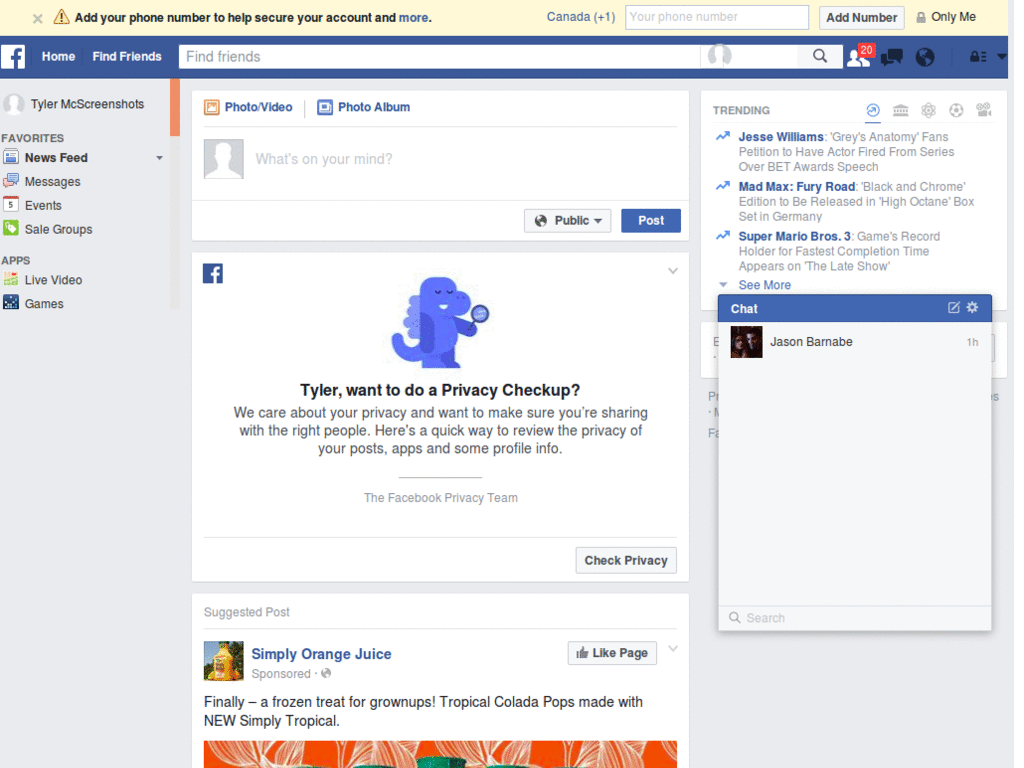Open Events from the left sidebar

(x=43, y=205)
